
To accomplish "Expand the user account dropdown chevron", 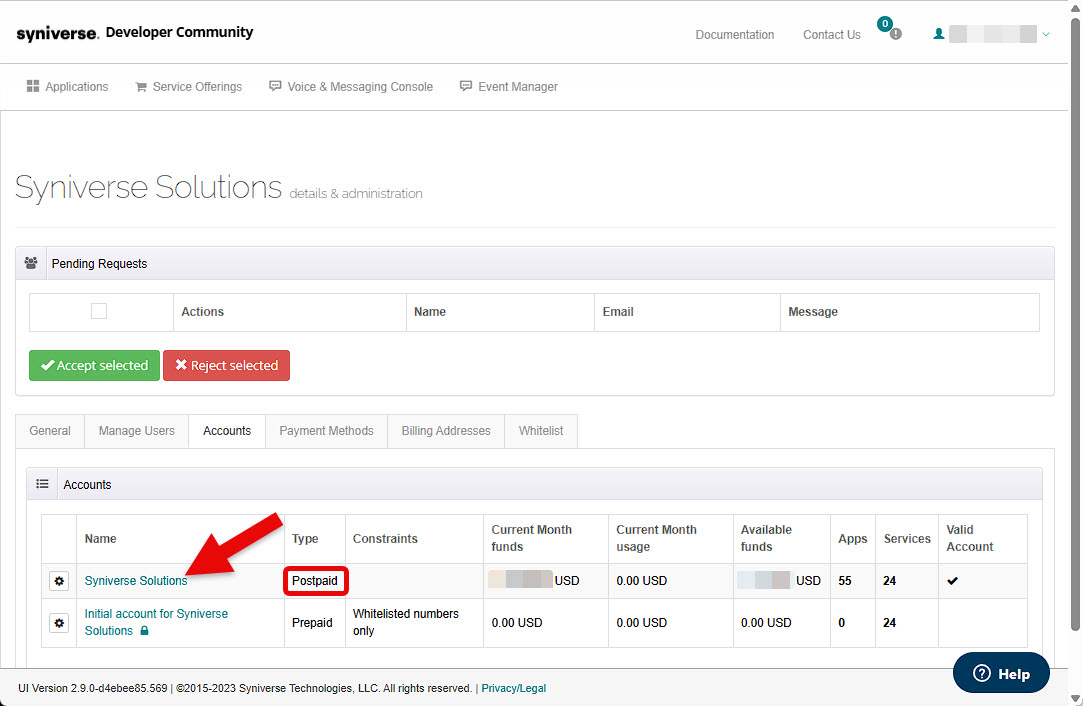I will 1046,34.
